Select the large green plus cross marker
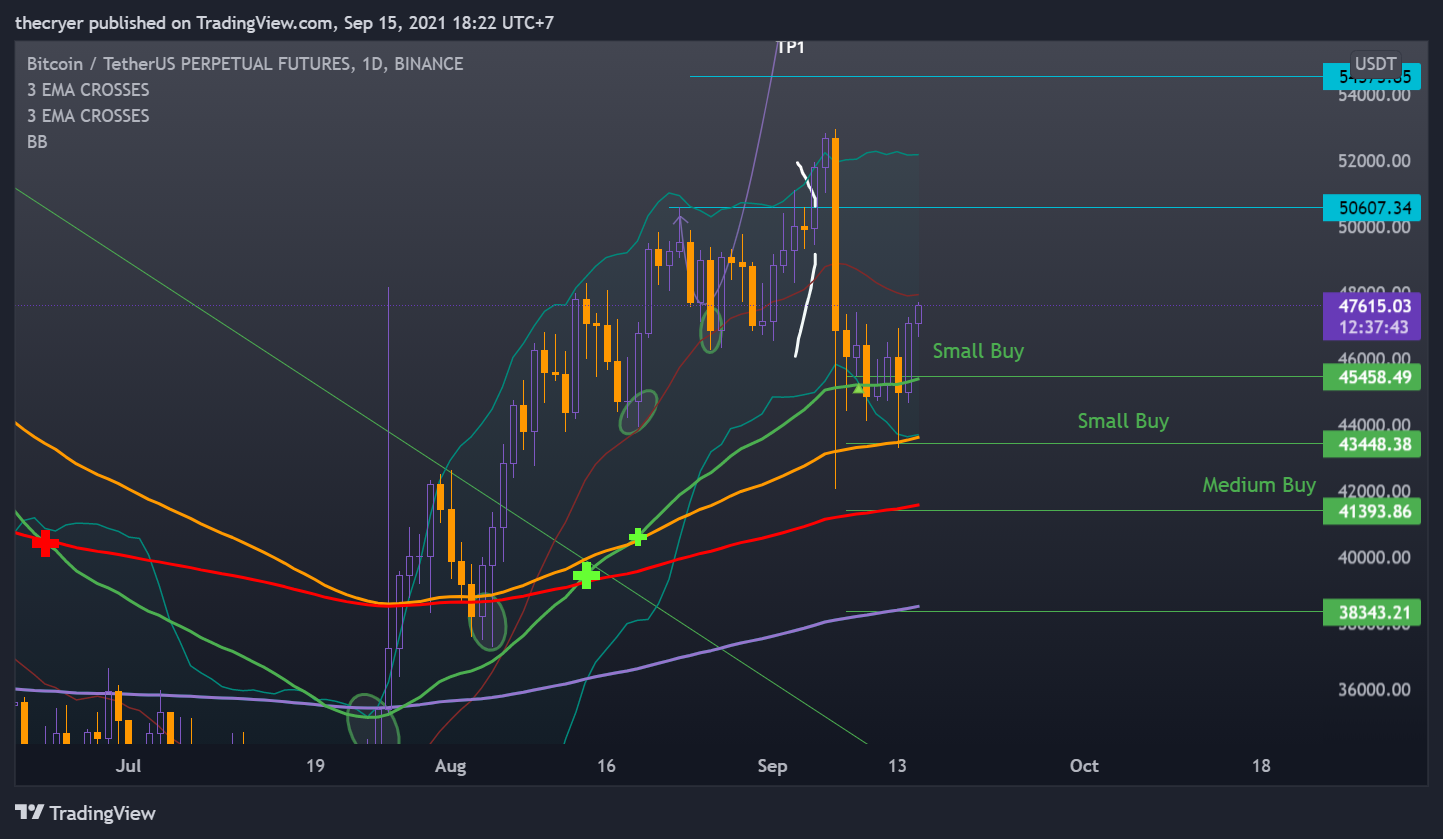The height and width of the screenshot is (839, 1443). pos(586,575)
